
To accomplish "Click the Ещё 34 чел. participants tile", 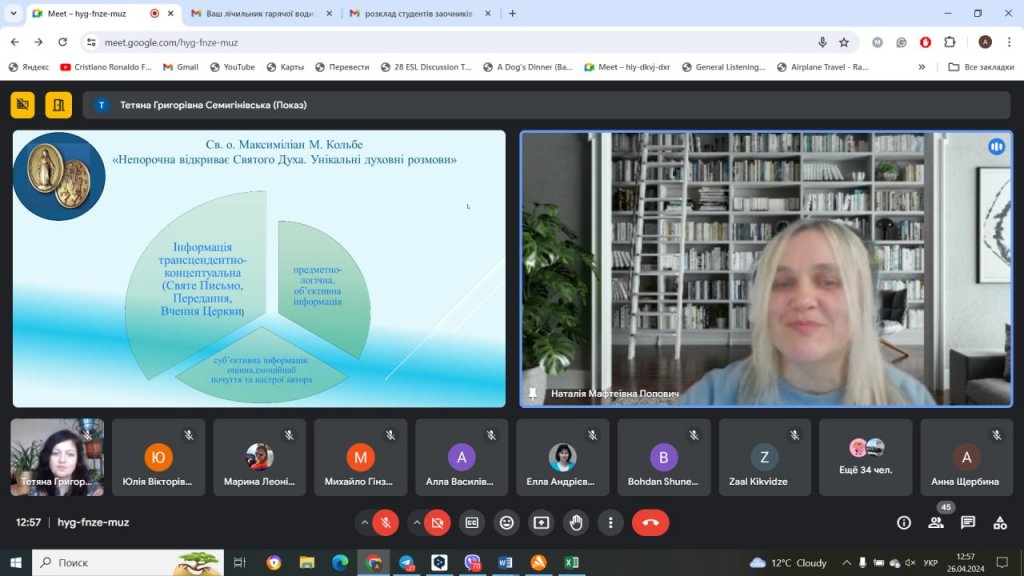I will click(866, 457).
